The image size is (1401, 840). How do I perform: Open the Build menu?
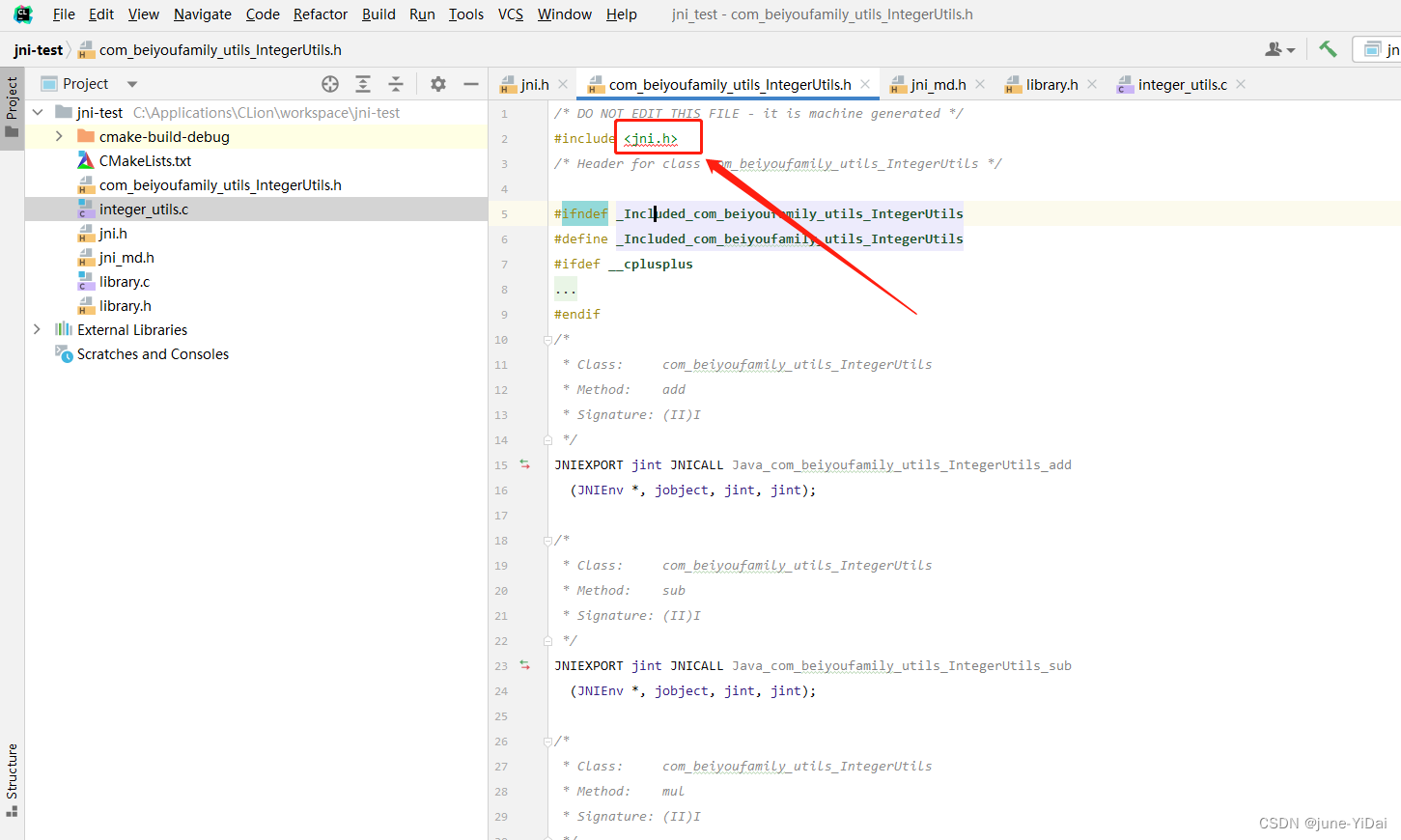click(x=378, y=14)
